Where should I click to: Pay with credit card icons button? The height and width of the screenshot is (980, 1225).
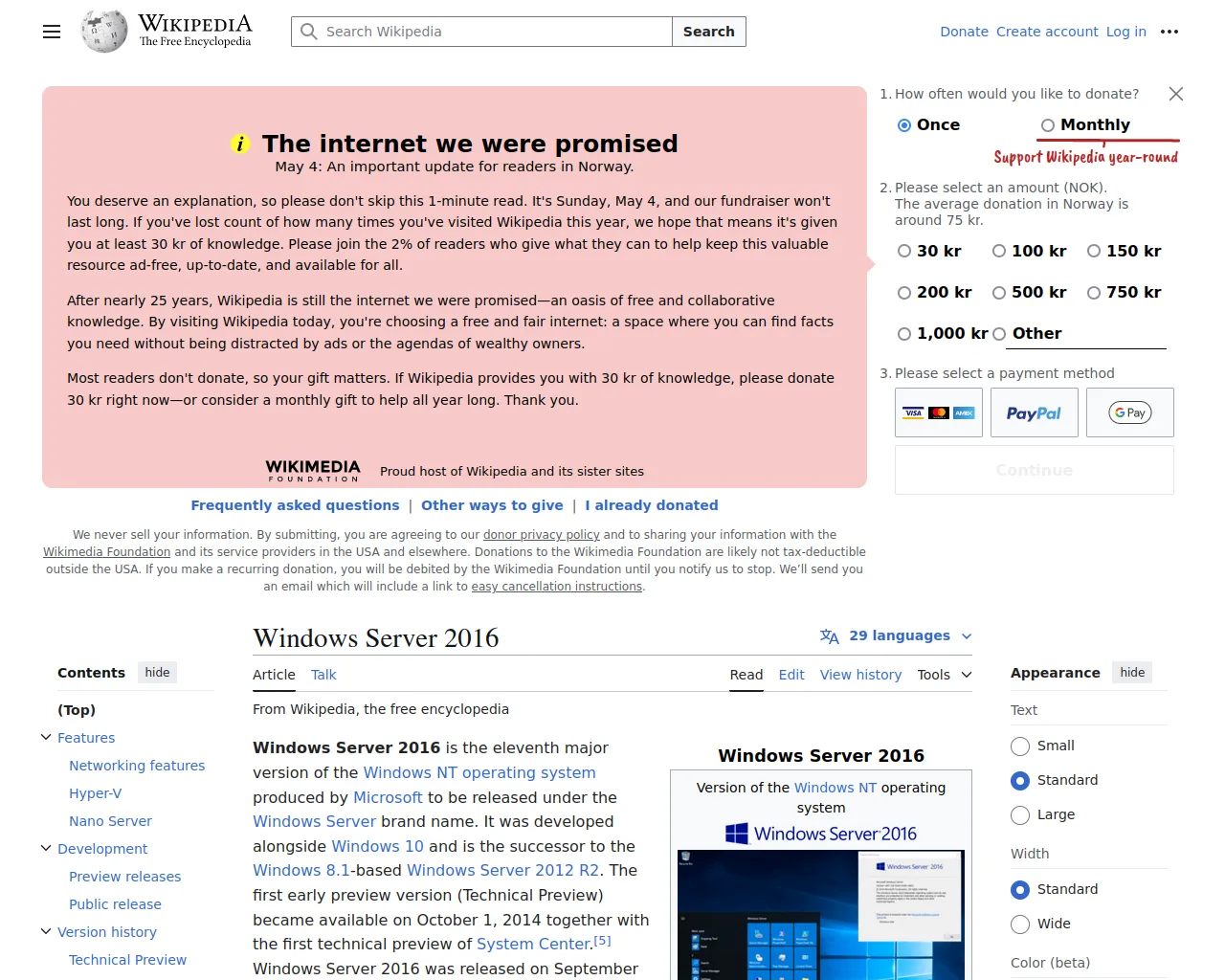[939, 412]
